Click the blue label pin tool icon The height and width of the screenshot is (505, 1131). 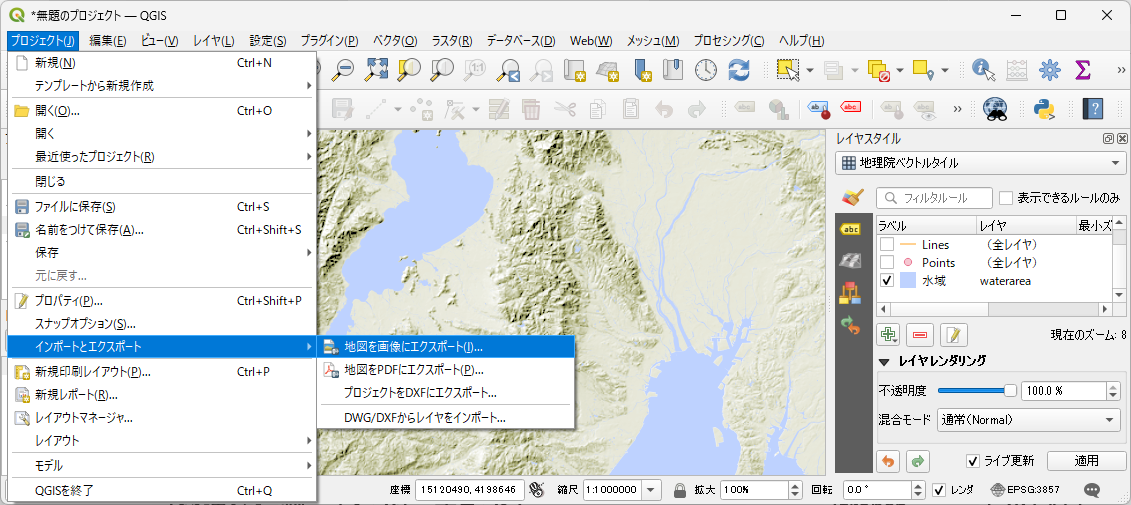[819, 109]
